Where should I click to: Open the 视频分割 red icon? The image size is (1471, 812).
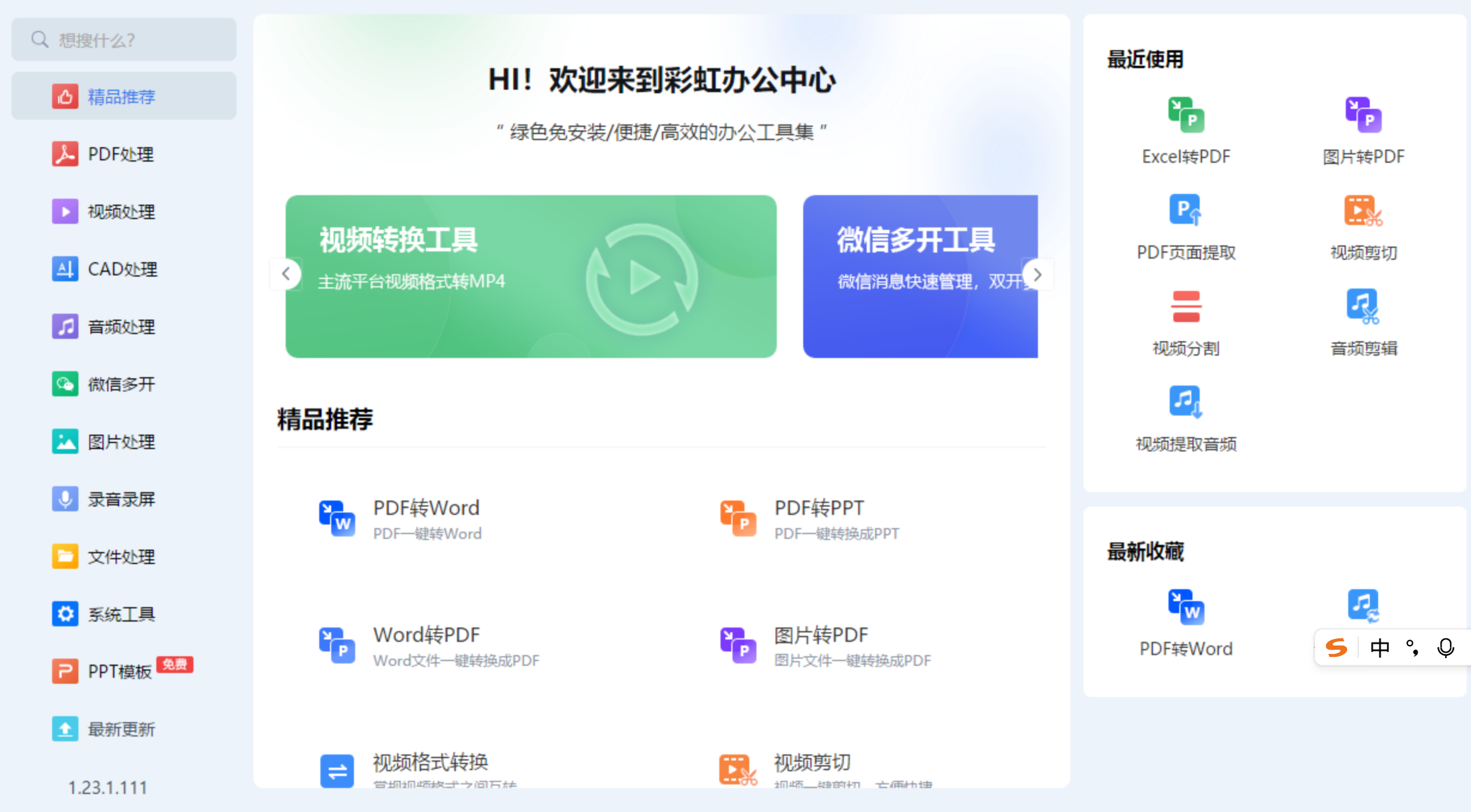pos(1185,306)
